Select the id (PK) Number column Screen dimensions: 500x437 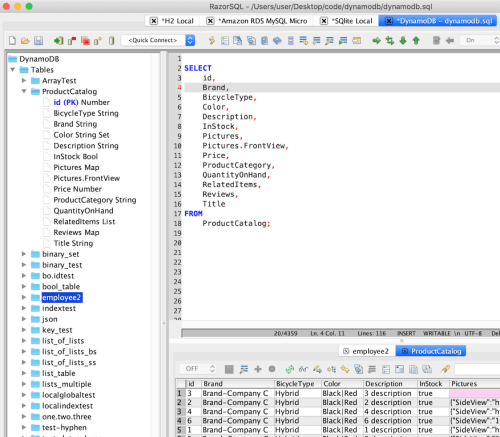(81, 102)
